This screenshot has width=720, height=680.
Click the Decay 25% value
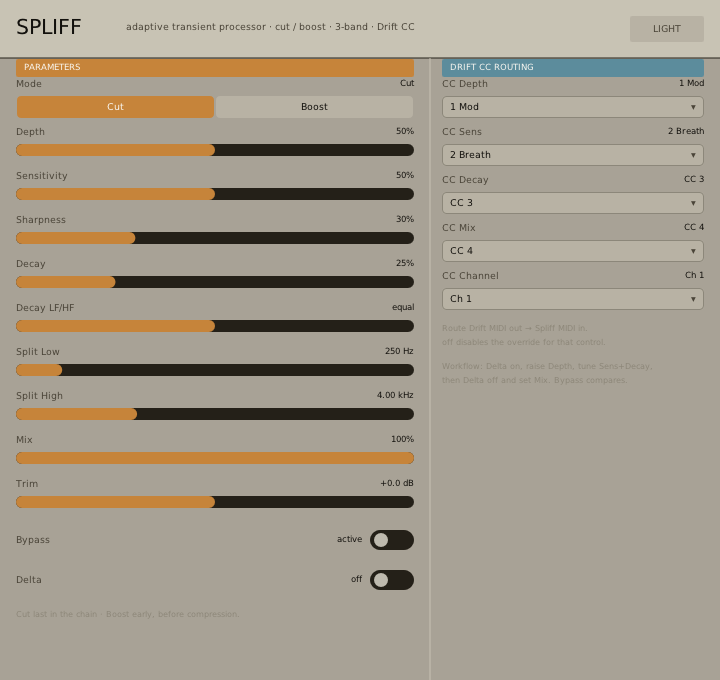tap(405, 264)
